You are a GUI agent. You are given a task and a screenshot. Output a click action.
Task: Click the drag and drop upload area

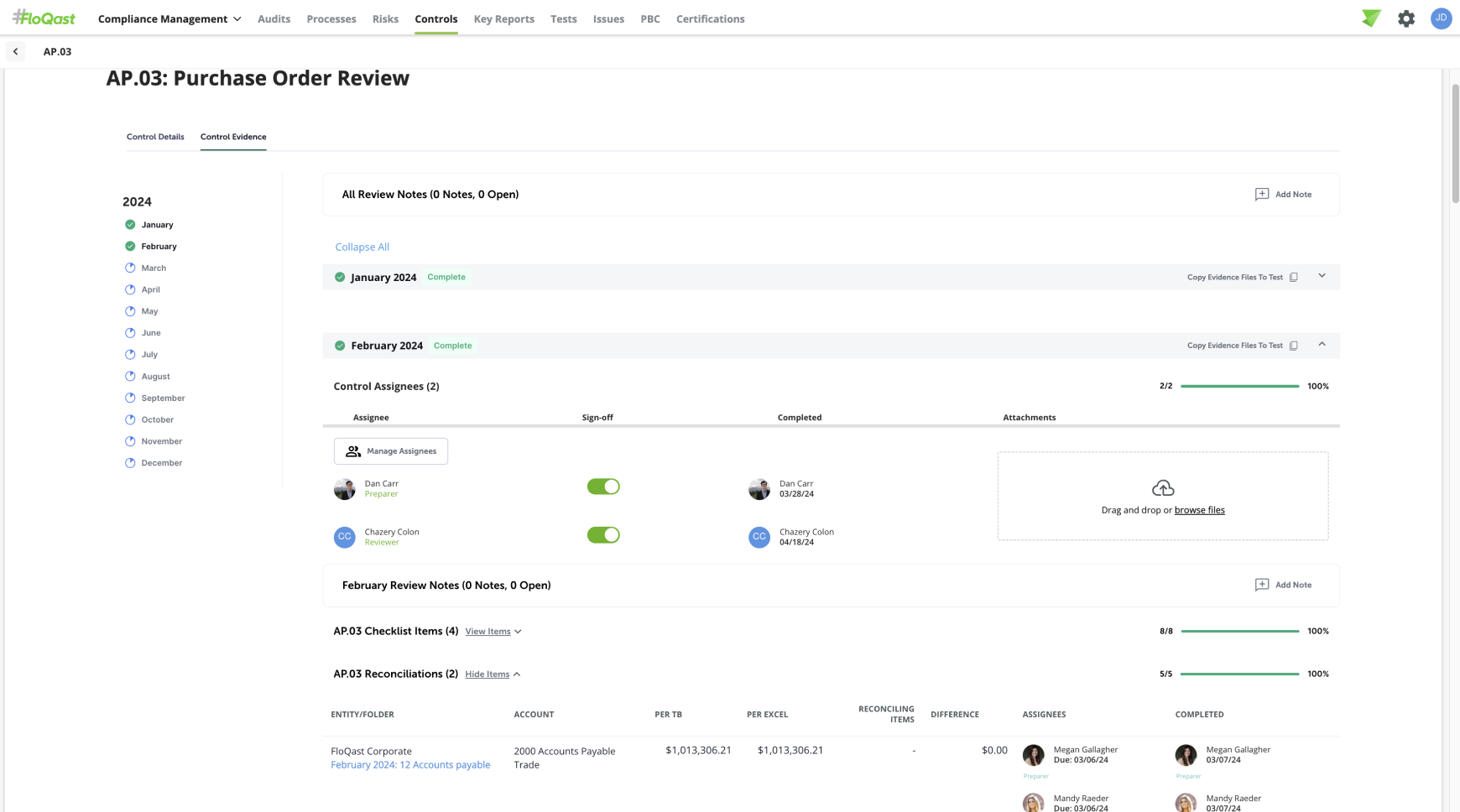[x=1163, y=497]
